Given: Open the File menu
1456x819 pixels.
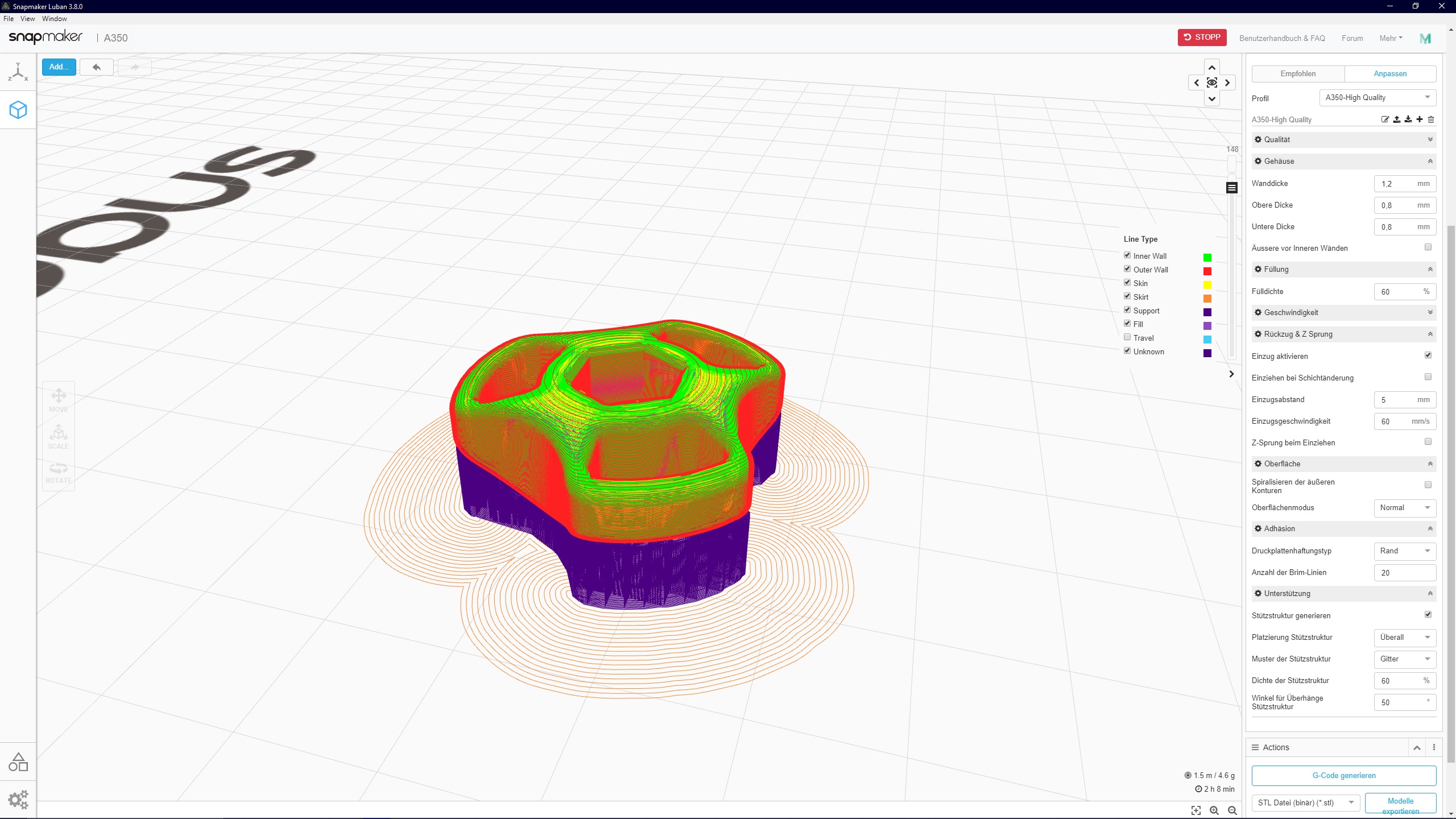Looking at the screenshot, I should coord(9,19).
